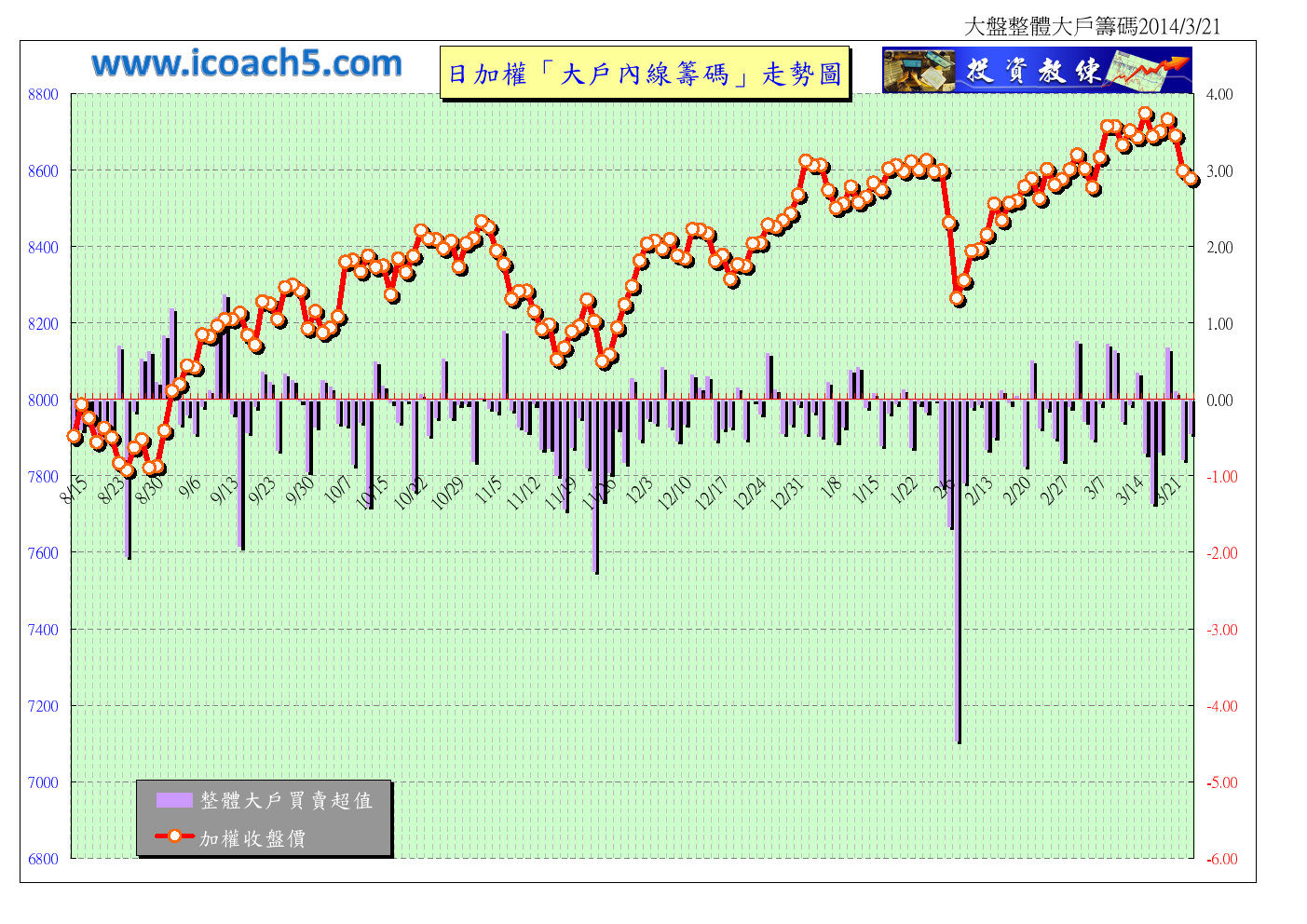Click the left axis value 7800
Screen dimensions: 1307x924
coord(43,477)
